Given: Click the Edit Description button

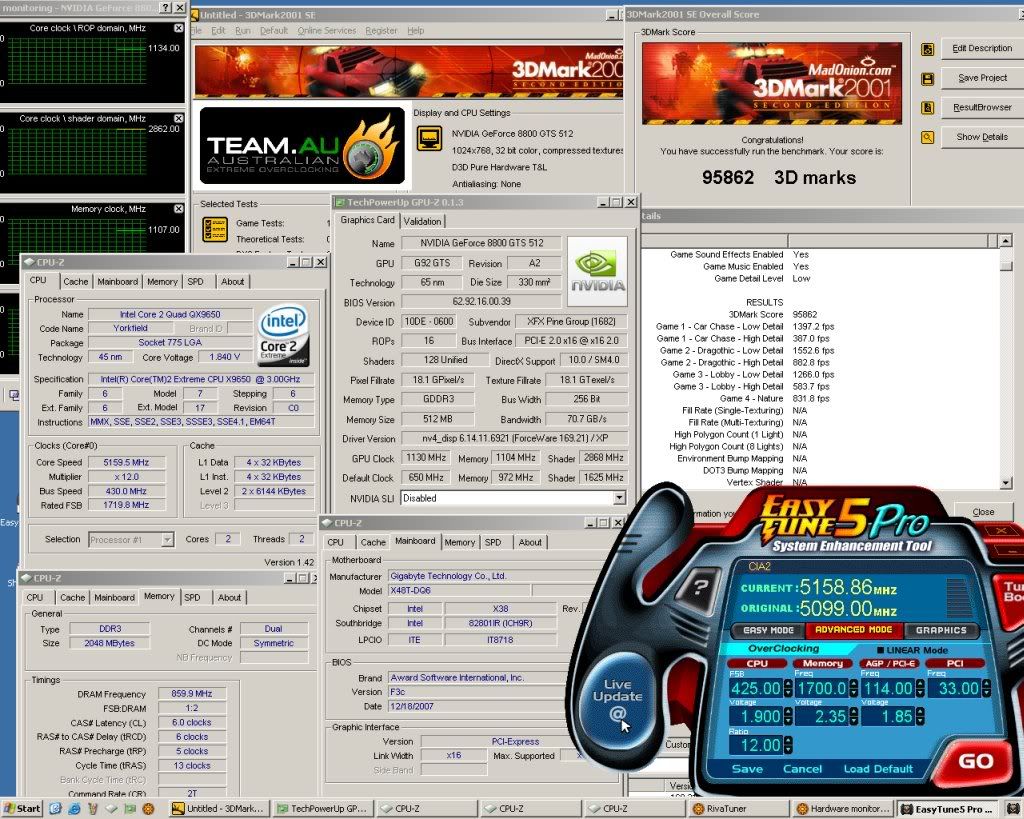Looking at the screenshot, I should coord(982,48).
